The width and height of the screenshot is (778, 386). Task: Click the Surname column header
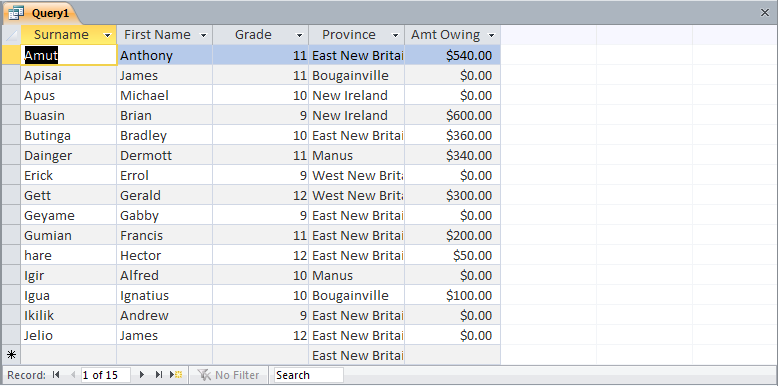click(68, 35)
